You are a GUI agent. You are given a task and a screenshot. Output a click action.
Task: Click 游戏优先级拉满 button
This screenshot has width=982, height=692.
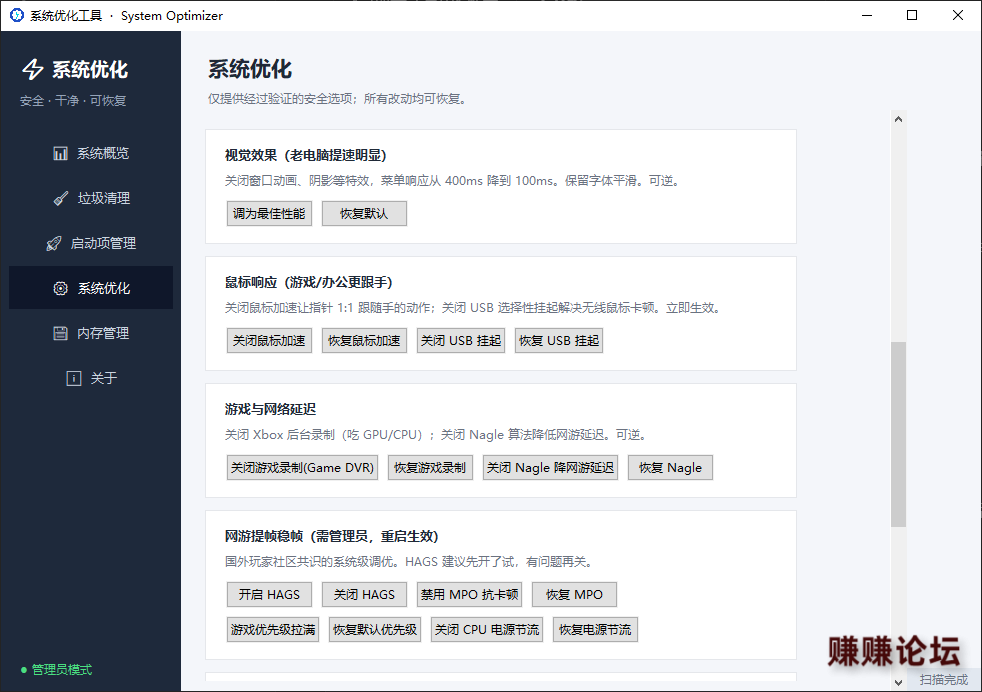pyautogui.click(x=273, y=630)
